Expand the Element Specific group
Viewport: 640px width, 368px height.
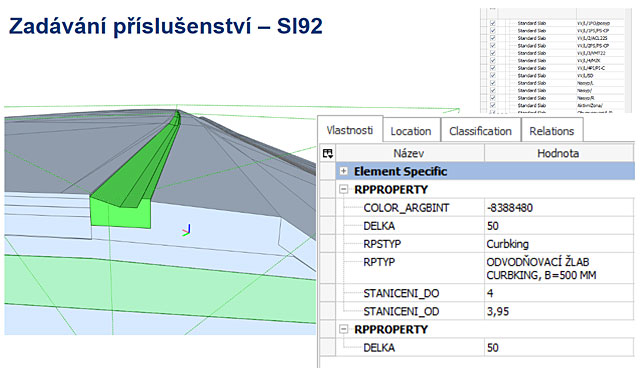344,171
